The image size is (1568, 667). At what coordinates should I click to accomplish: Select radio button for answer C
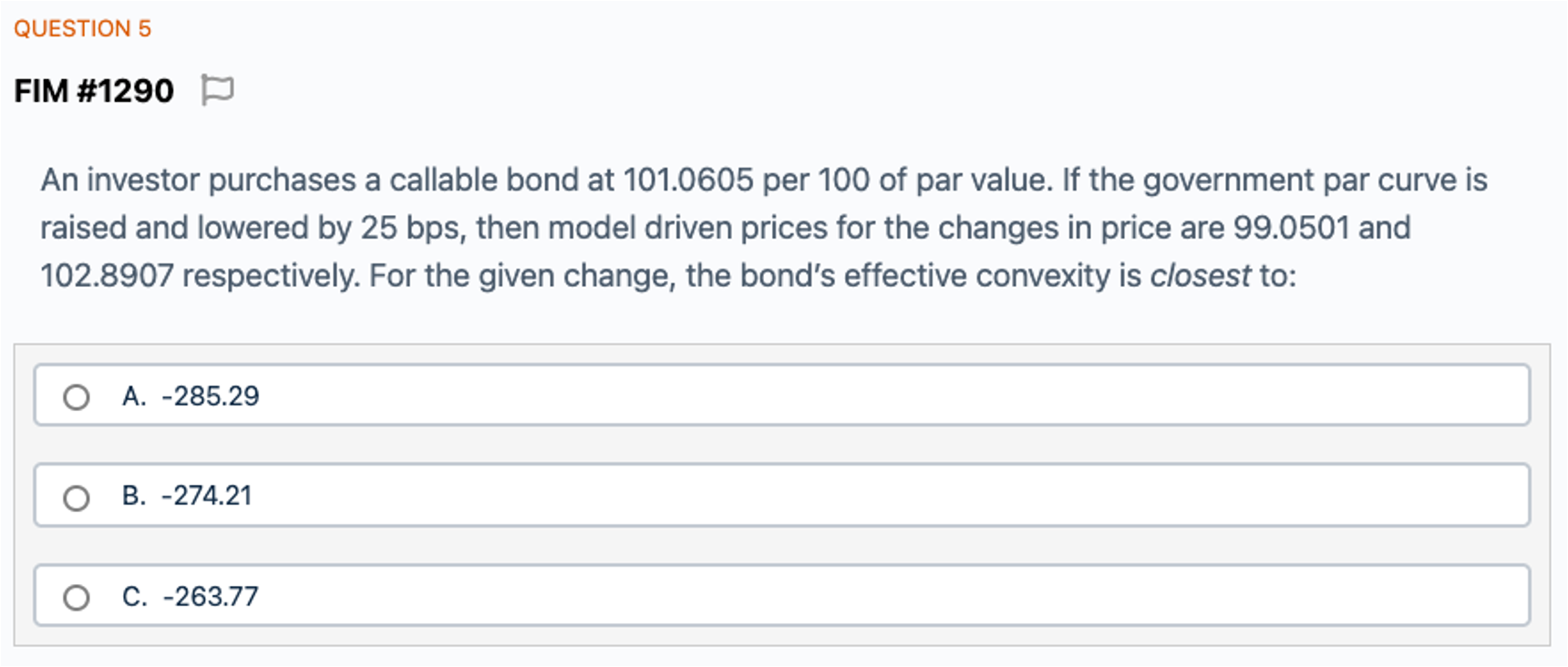point(77,598)
